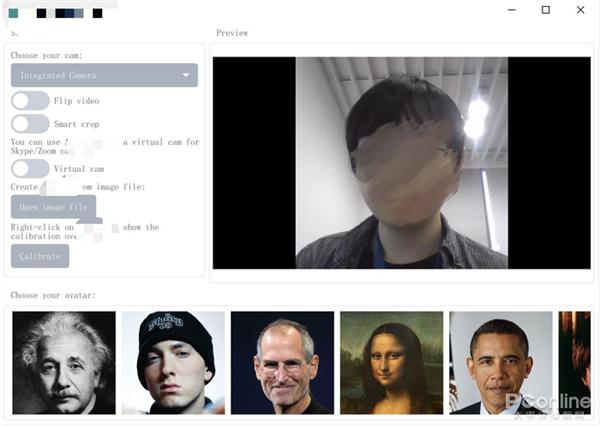Viewport: 600px width, 426px height.
Task: Pick the classical painting woman avatar
Action: point(391,363)
